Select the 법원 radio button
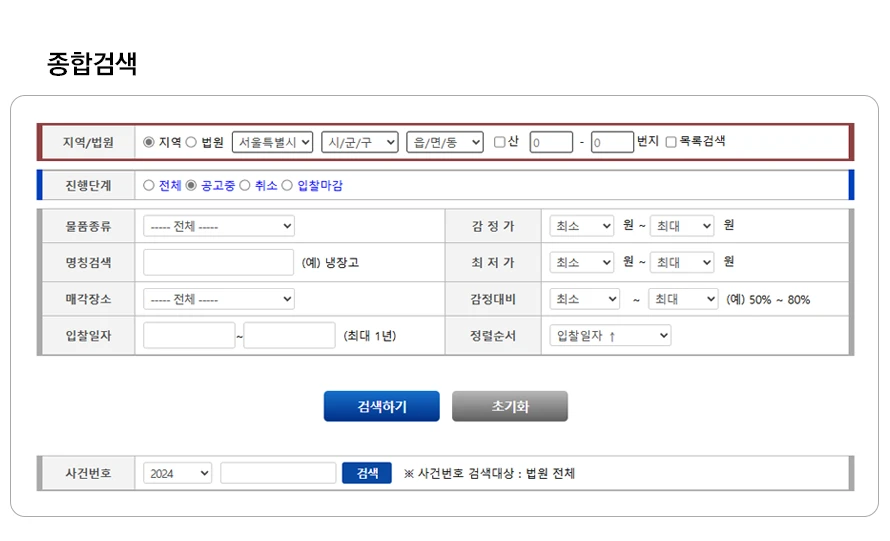The image size is (890, 541). point(191,142)
